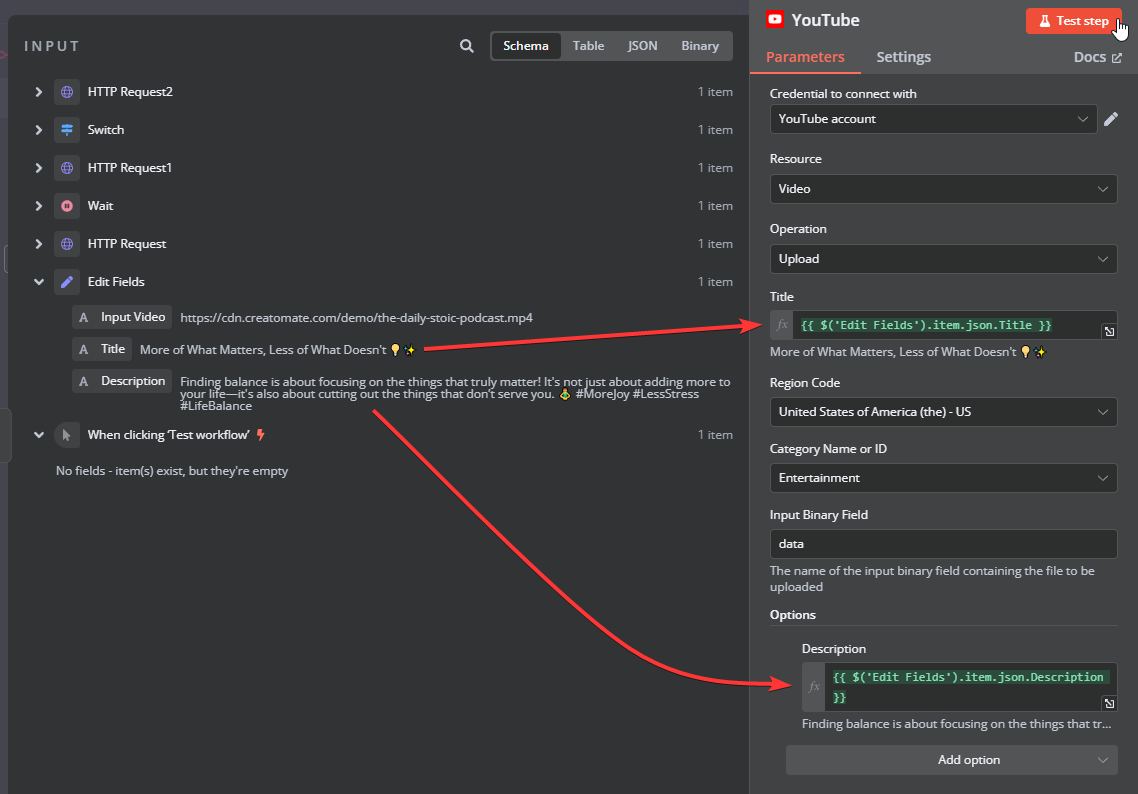Click the string type icon of Title field
This screenshot has width=1138, height=794.
click(83, 349)
